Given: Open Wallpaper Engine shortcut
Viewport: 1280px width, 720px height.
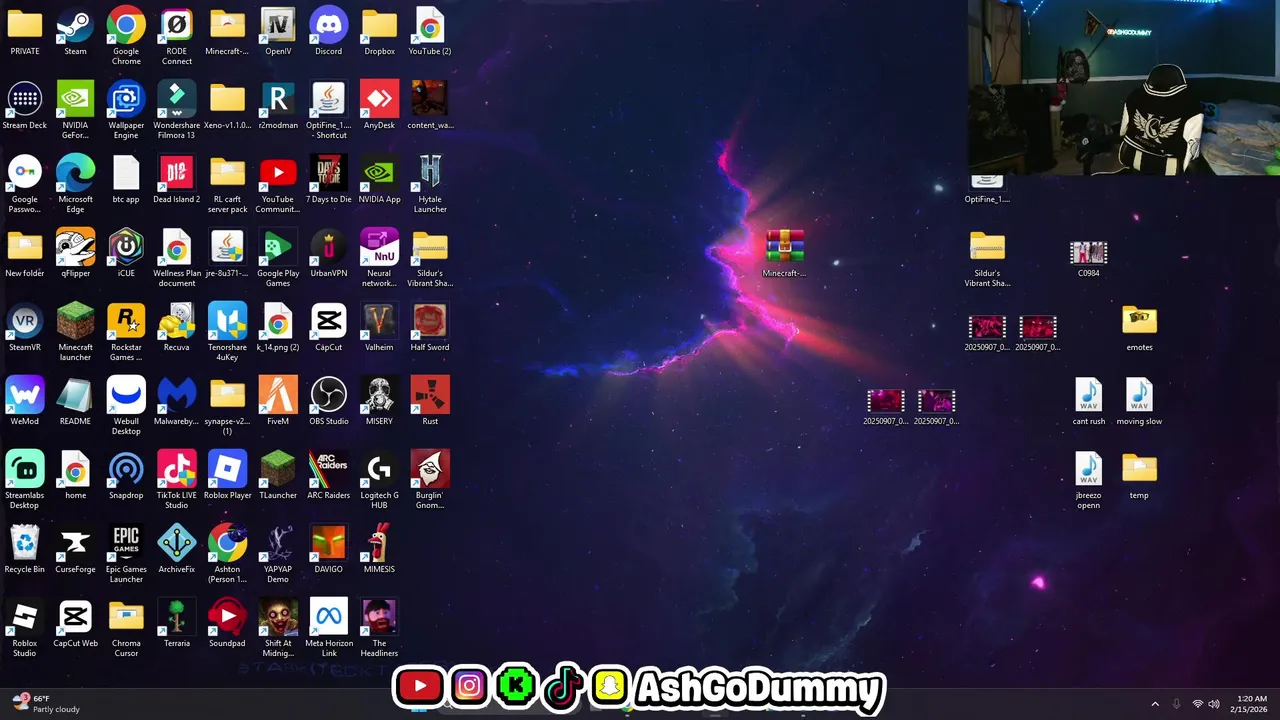Looking at the screenshot, I should coord(126,110).
